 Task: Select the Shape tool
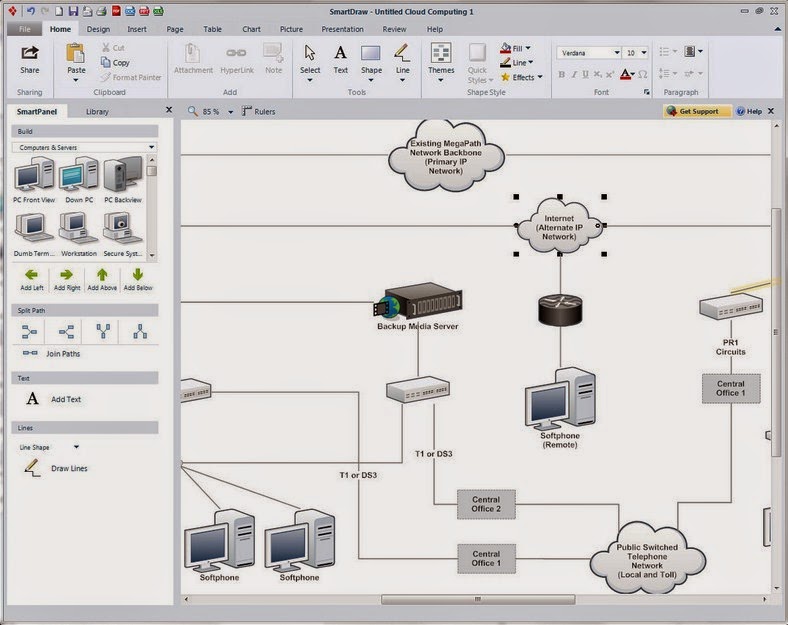tap(371, 59)
